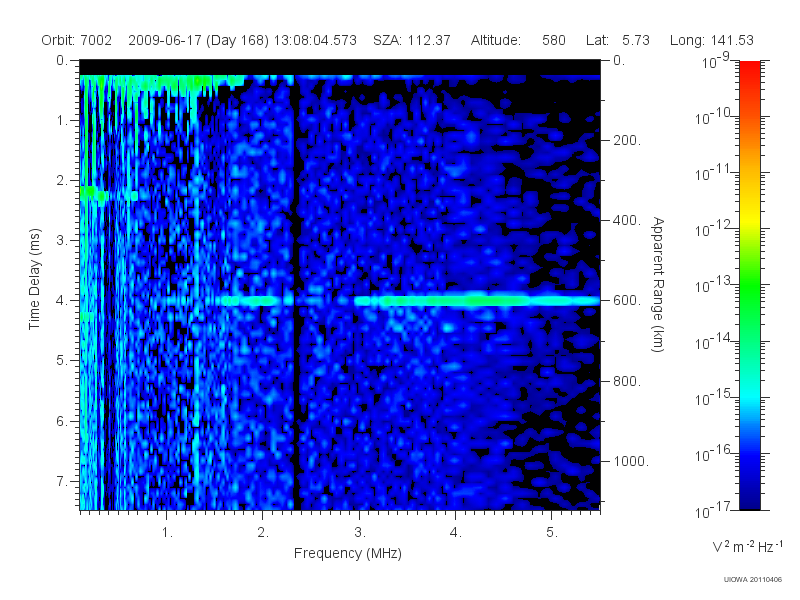Click the 'UIOWA 20110406' credit text

coord(753,580)
